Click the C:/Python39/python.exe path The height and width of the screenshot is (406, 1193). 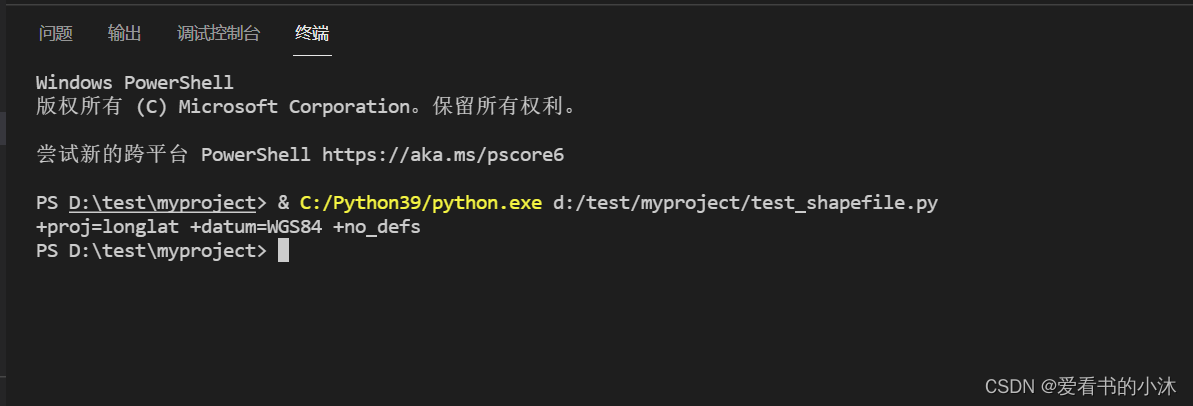(x=421, y=203)
